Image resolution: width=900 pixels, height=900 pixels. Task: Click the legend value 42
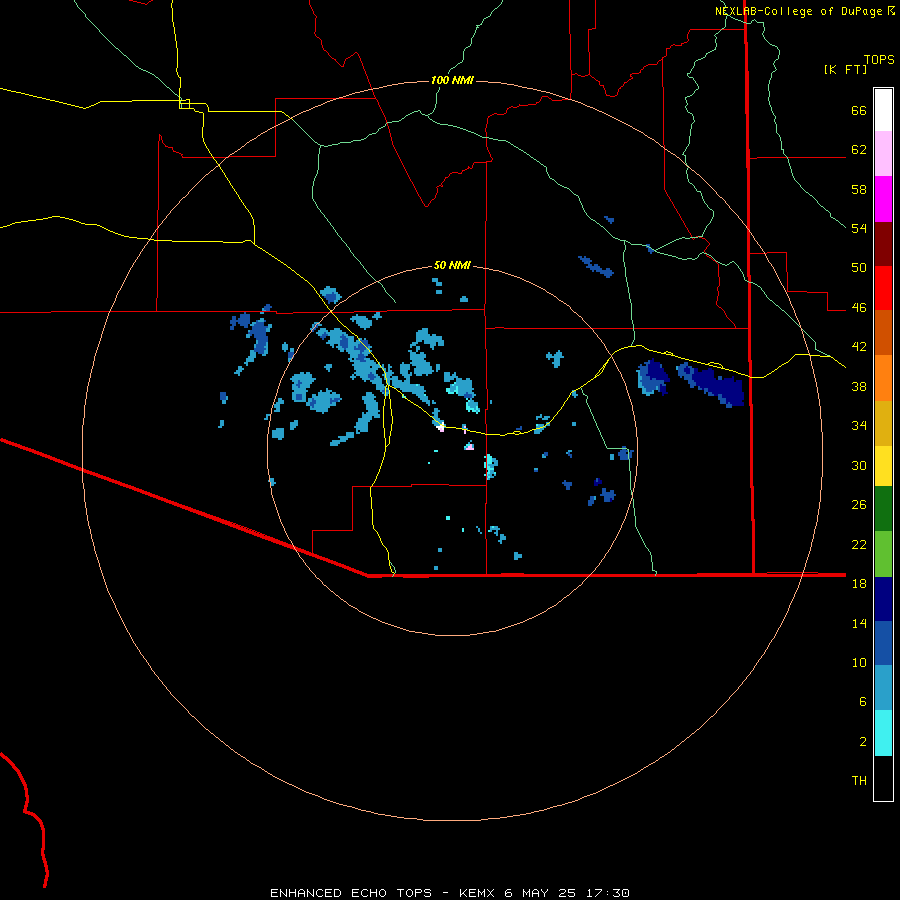(859, 347)
